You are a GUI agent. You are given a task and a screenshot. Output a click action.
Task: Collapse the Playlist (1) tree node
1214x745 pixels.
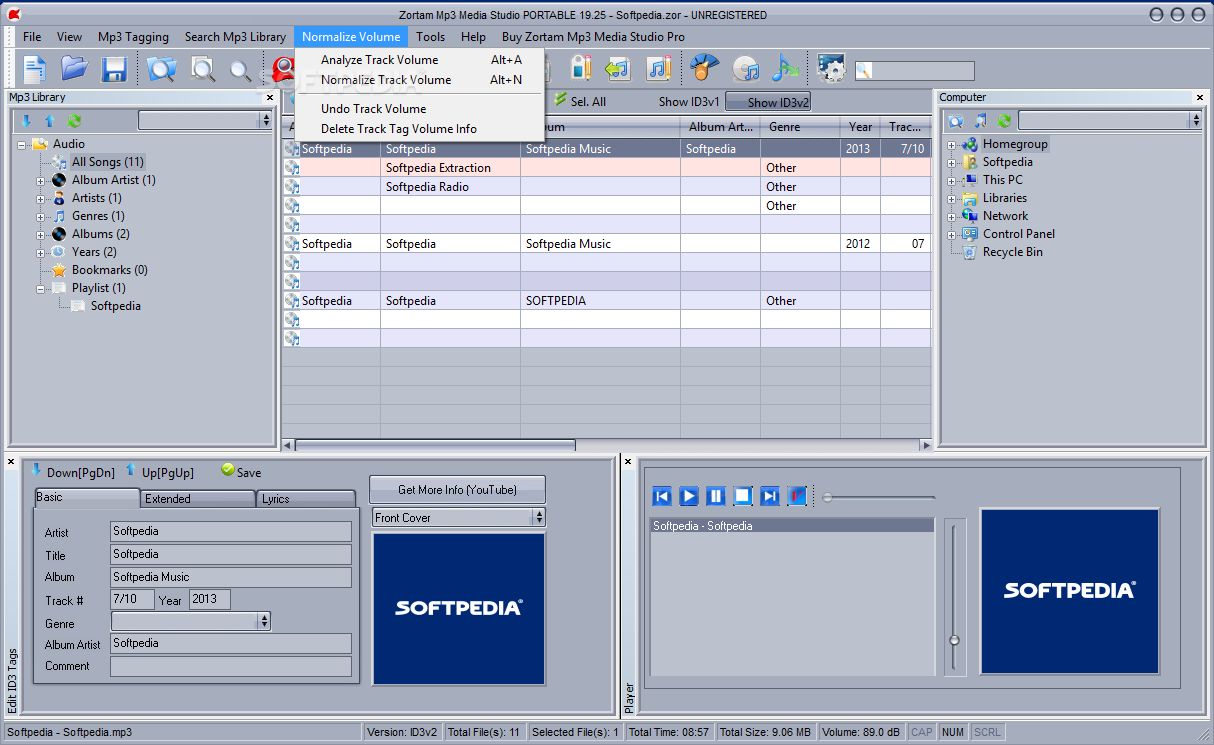[x=41, y=288]
